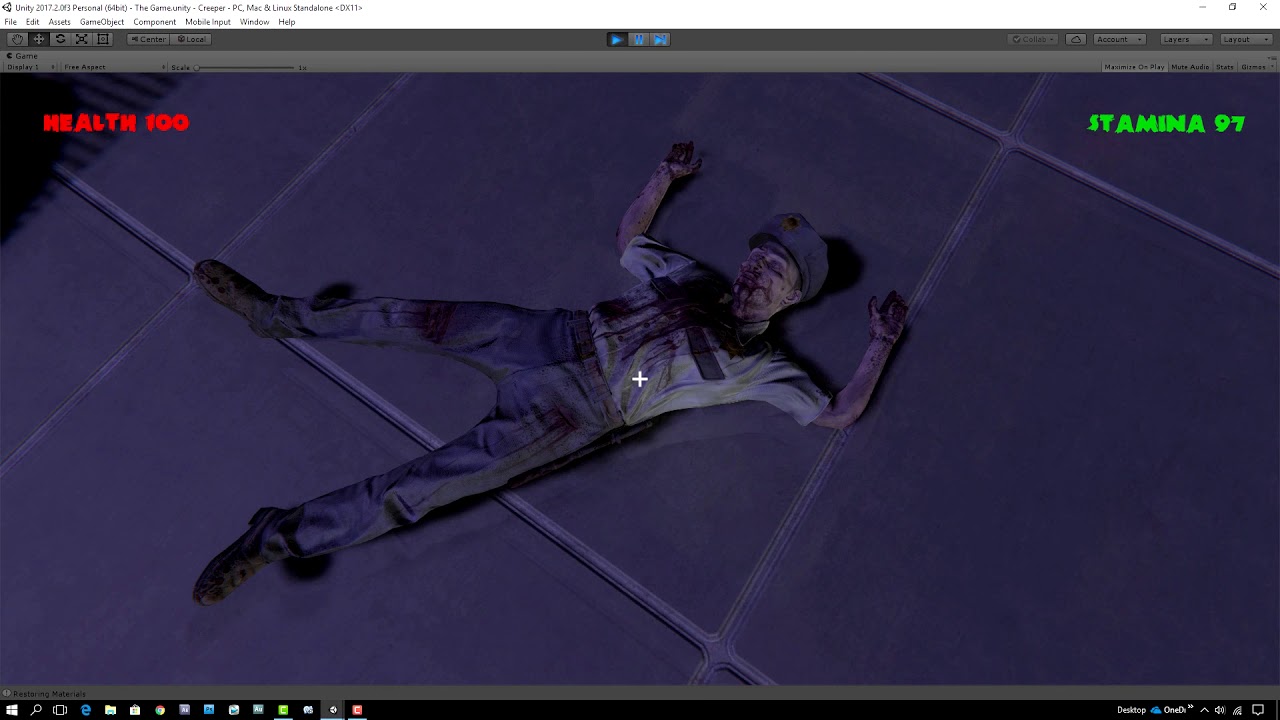
Task: Select the Rotate tool
Action: 60,39
